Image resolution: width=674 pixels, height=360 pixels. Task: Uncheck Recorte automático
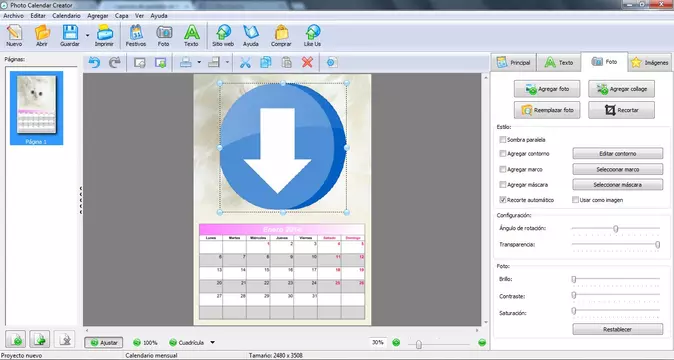pos(502,200)
